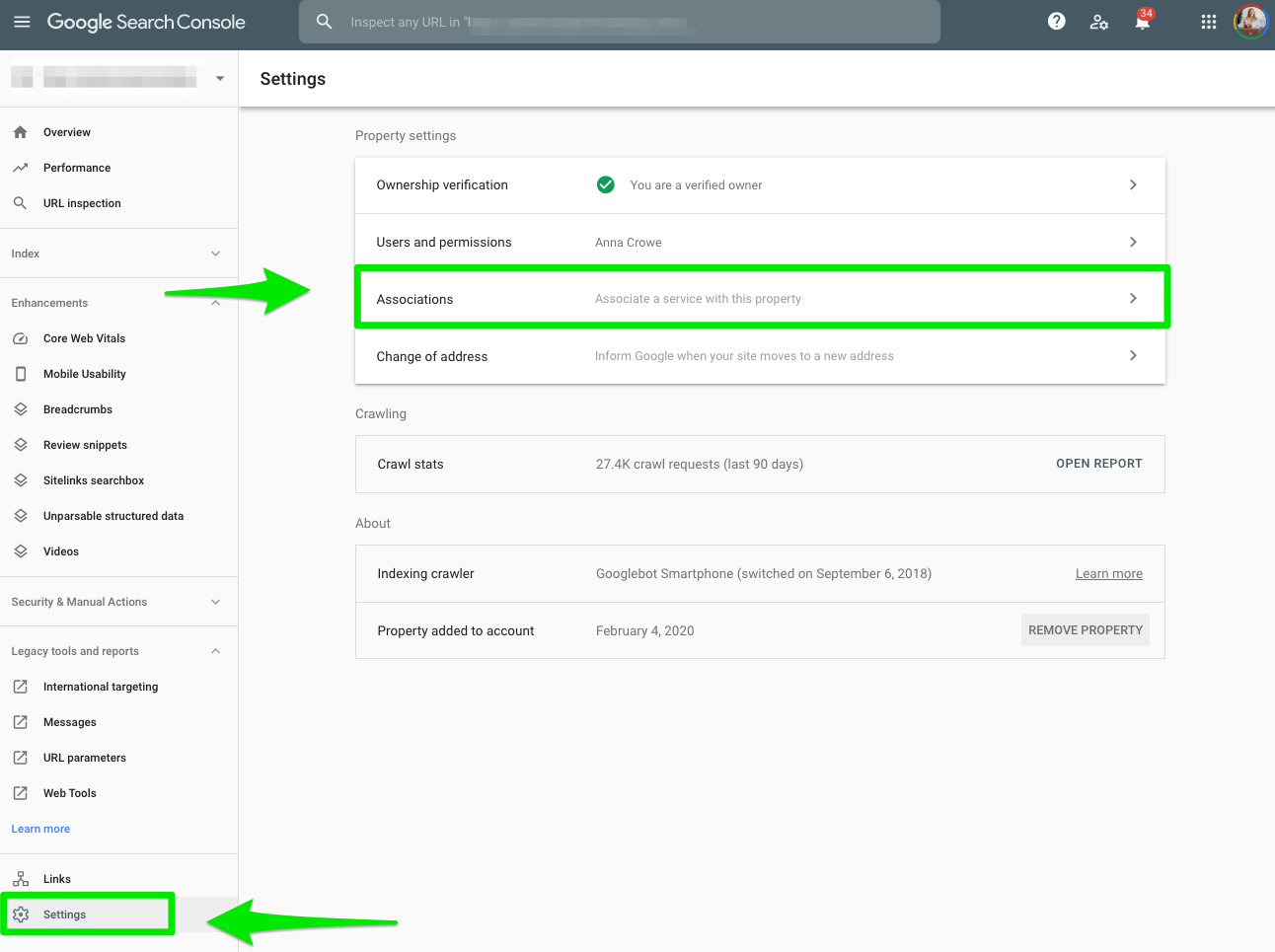Open the Associations setting label
Screen dimensions: 1275x952
[414, 299]
